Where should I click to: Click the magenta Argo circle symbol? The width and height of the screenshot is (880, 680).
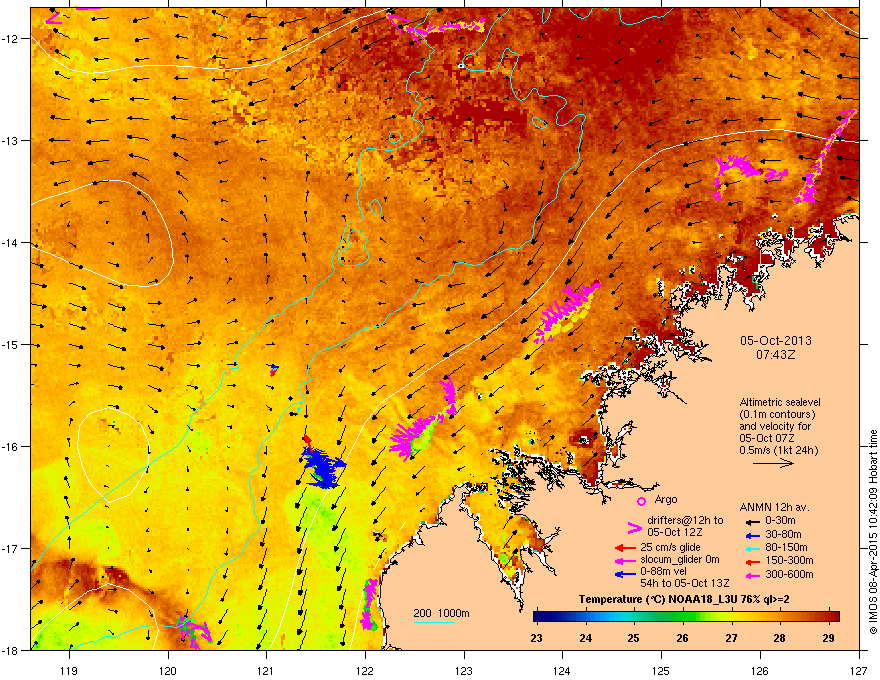click(641, 501)
